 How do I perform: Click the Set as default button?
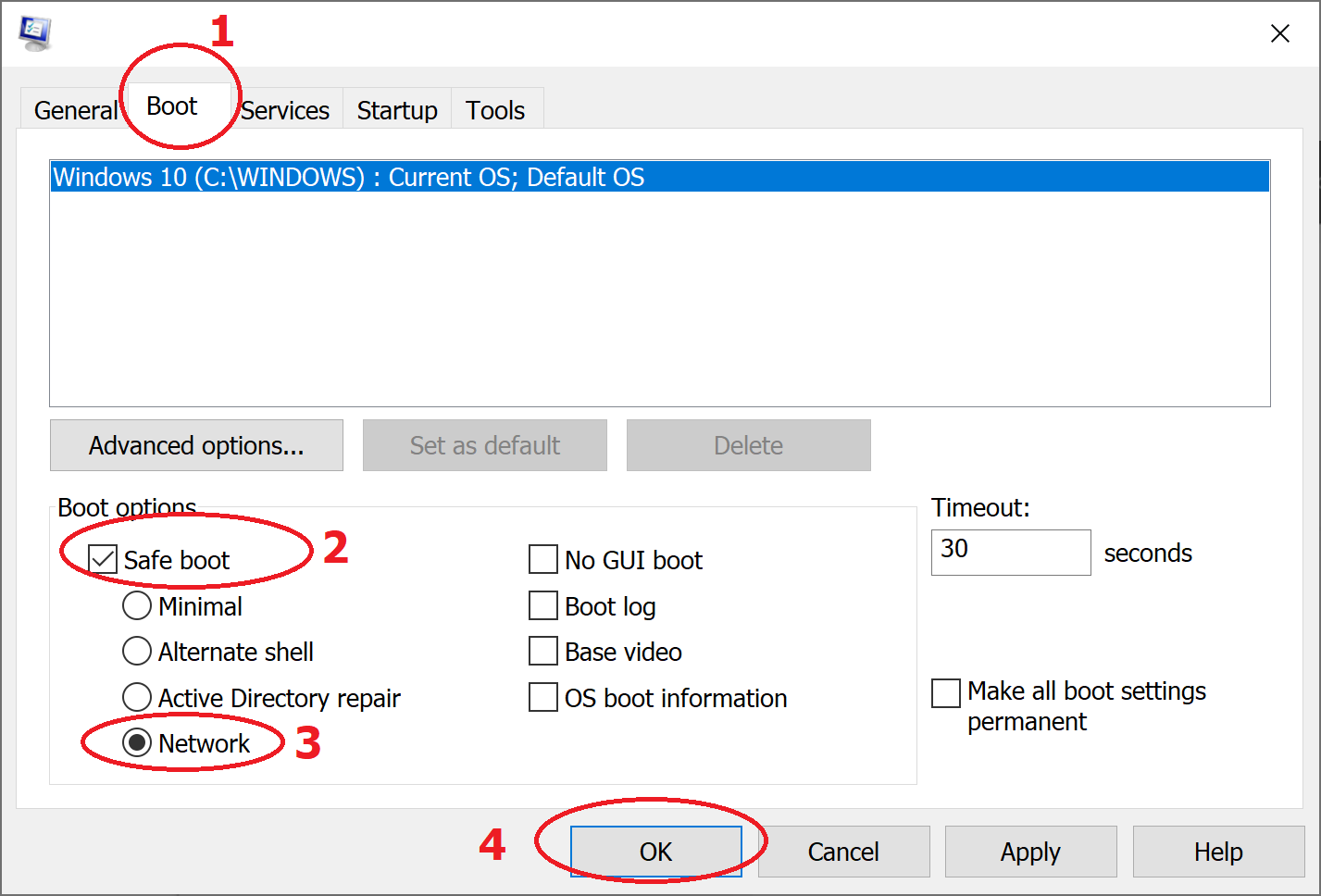(485, 445)
